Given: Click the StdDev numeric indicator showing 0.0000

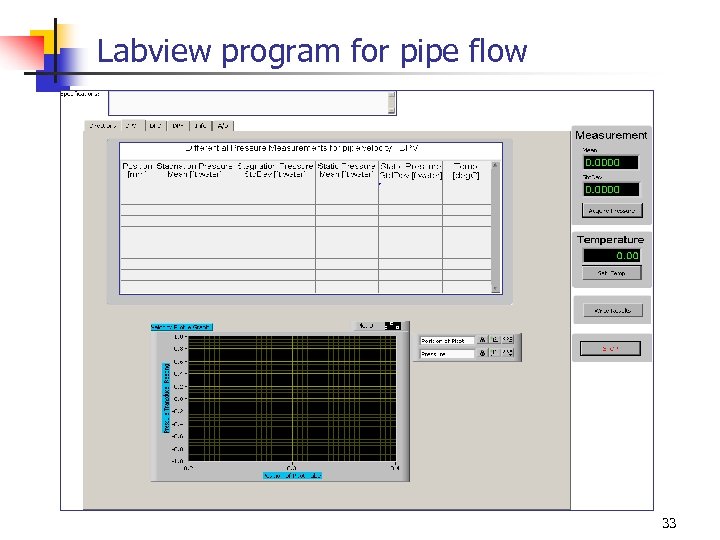Looking at the screenshot, I should [x=611, y=190].
